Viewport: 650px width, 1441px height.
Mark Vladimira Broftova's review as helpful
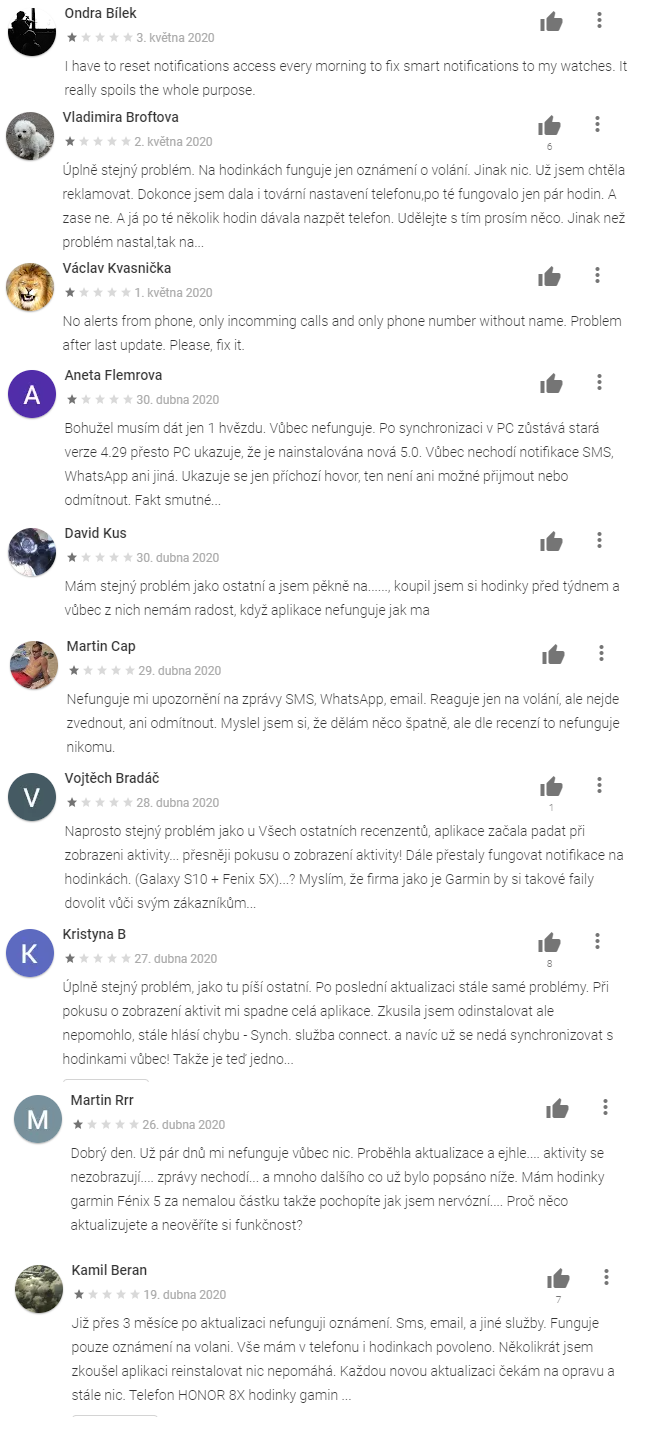pyautogui.click(x=549, y=125)
